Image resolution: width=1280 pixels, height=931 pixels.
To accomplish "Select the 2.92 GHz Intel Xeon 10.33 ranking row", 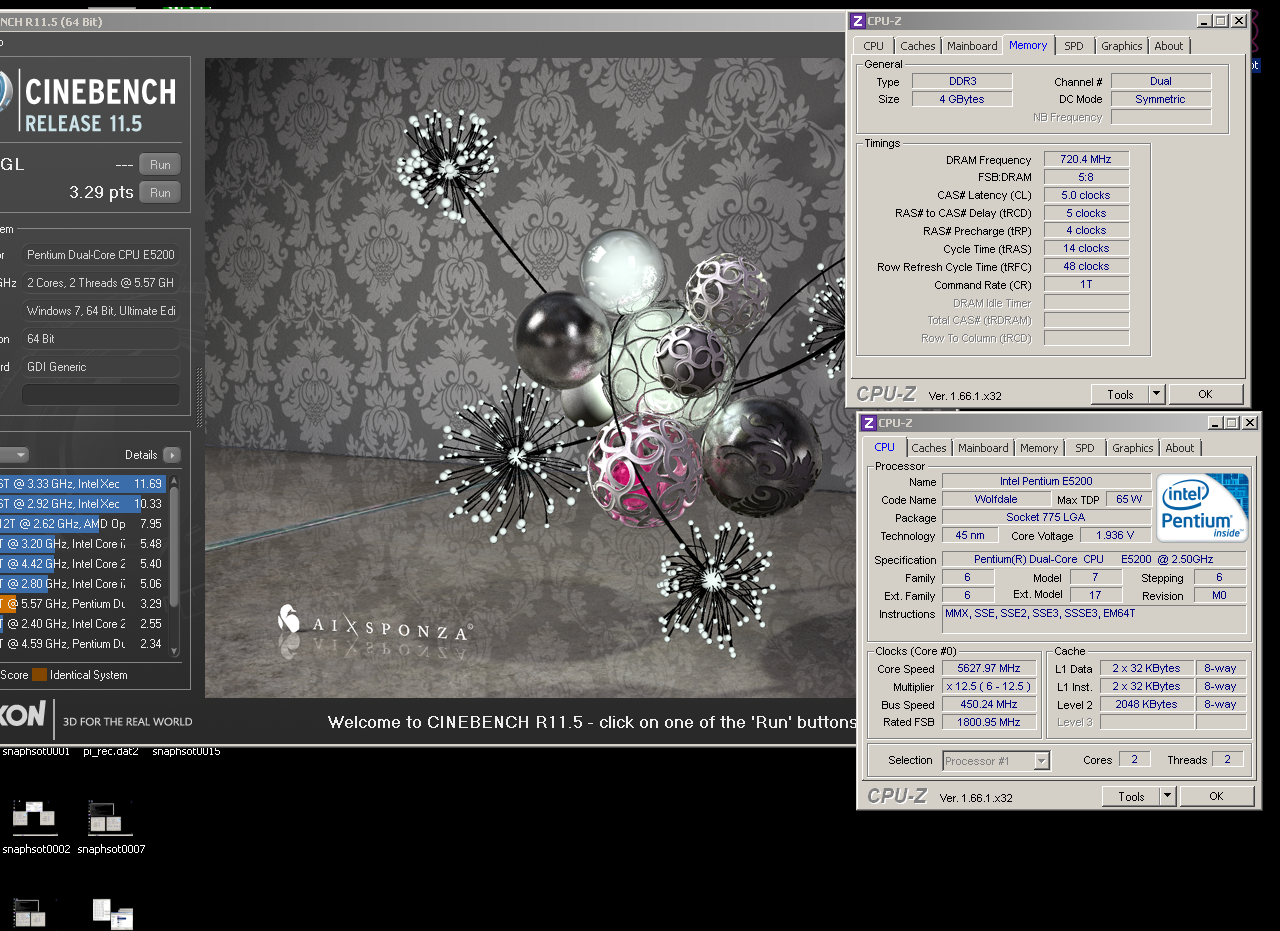I will point(83,504).
